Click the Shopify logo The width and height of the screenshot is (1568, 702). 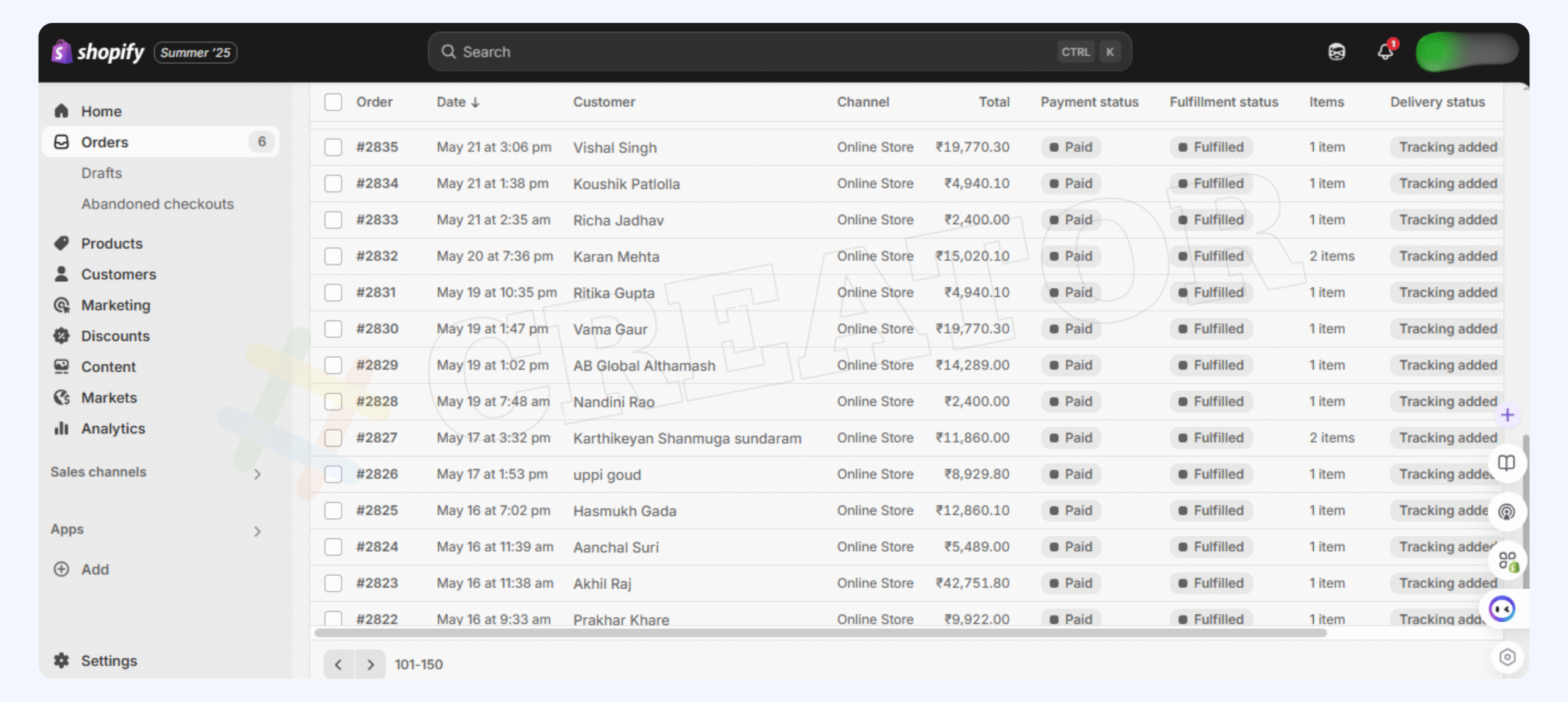[x=98, y=52]
